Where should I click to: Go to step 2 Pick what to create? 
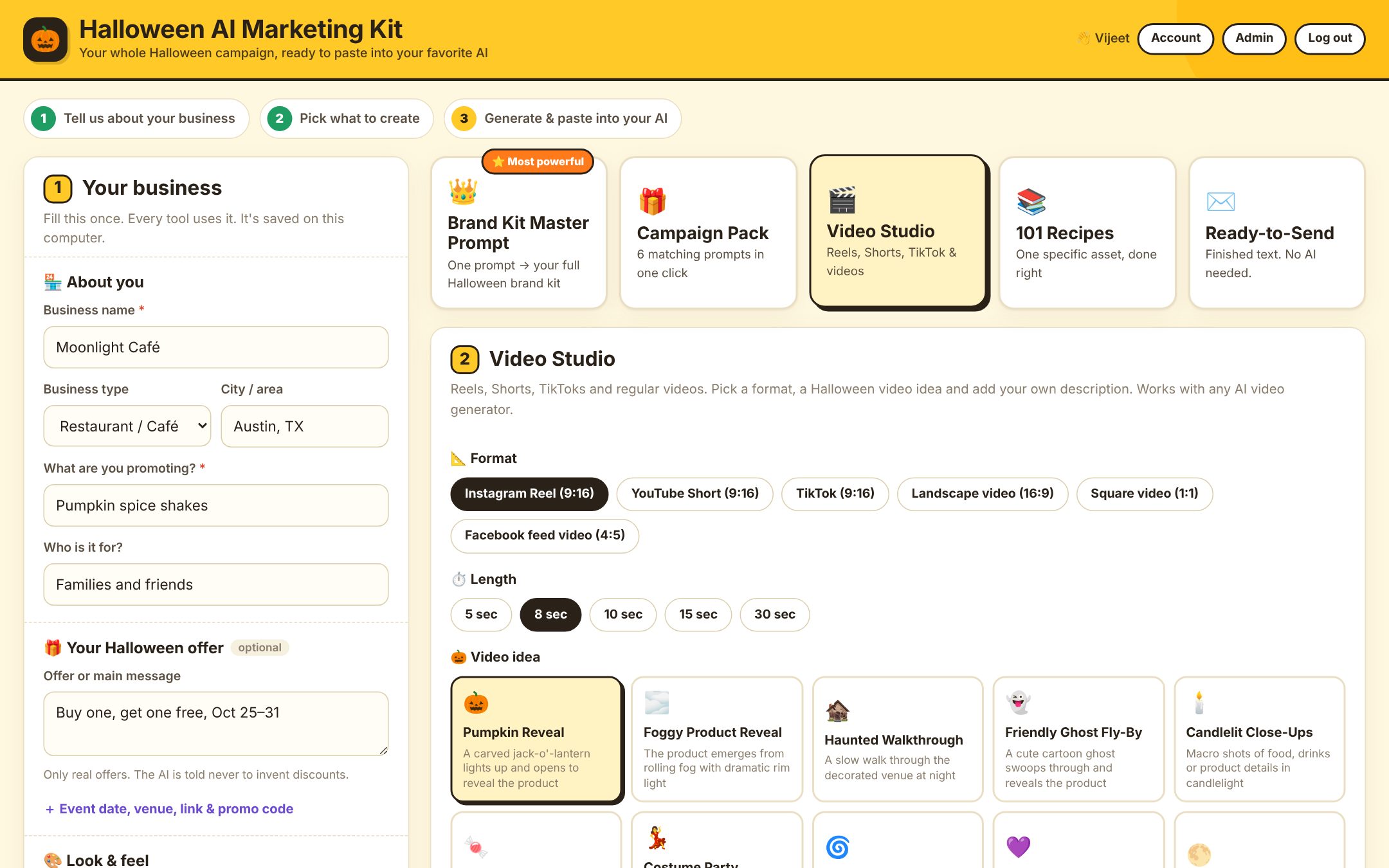[347, 118]
